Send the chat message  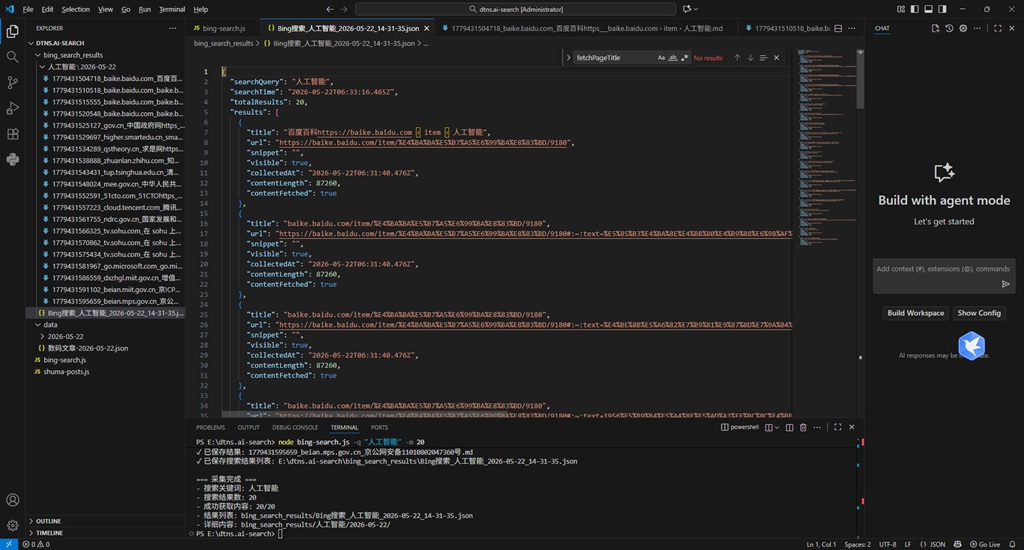(x=1005, y=283)
